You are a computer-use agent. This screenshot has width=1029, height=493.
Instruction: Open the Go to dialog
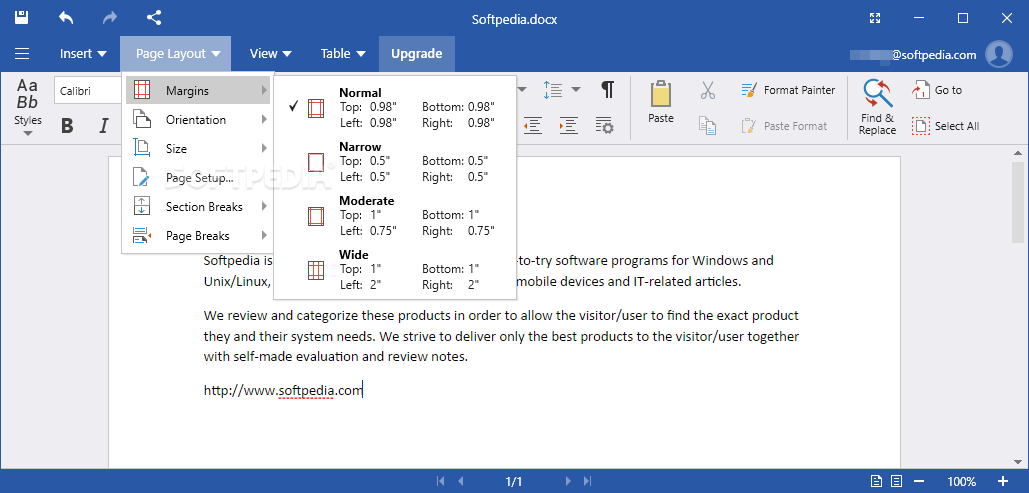click(x=937, y=90)
